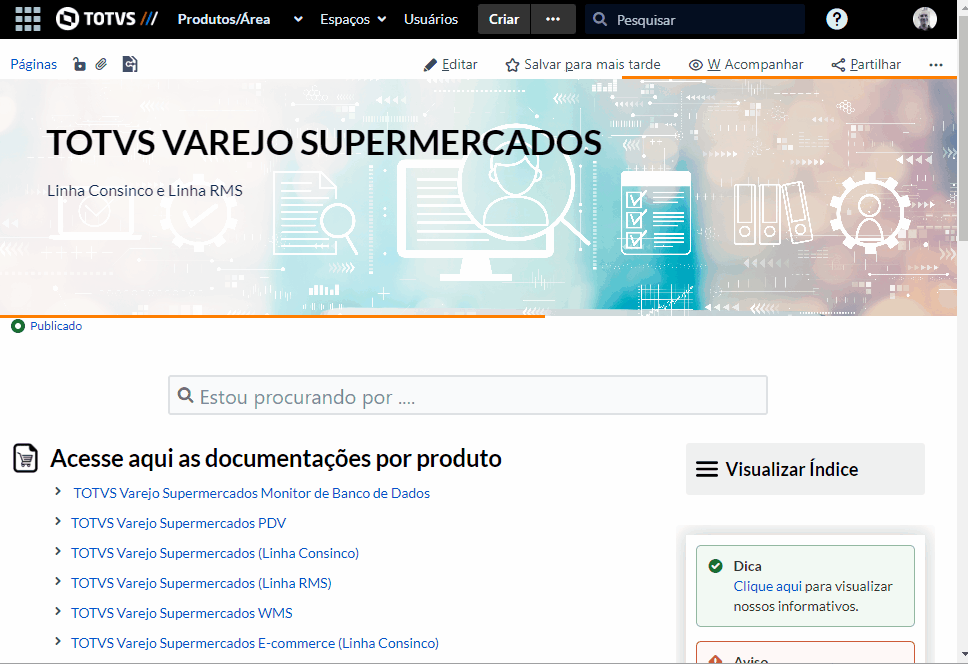968x664 pixels.
Task: Click the green Dica check icon
Action: pos(716,566)
